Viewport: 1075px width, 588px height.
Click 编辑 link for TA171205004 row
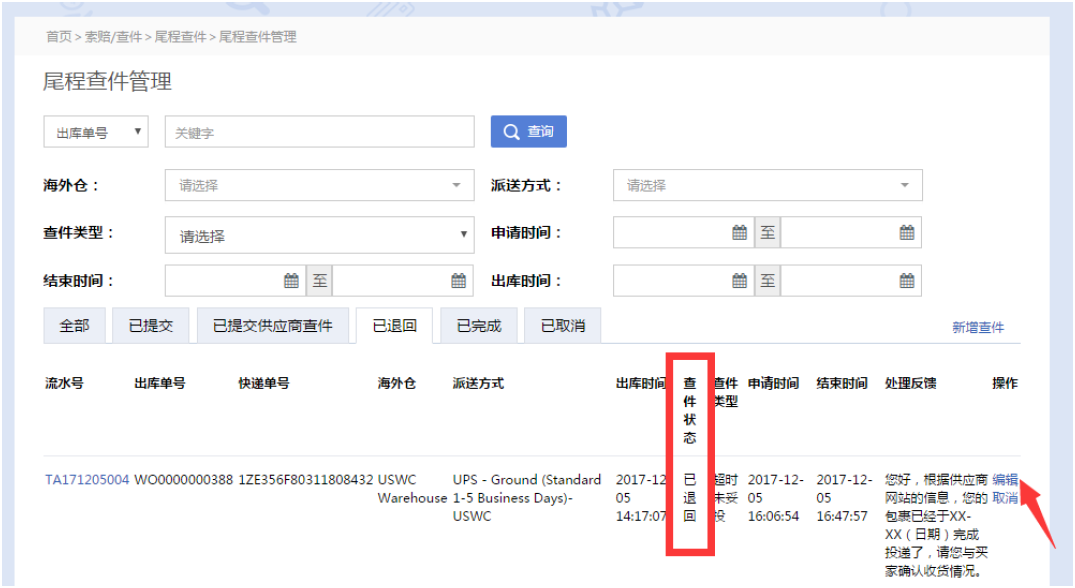[1005, 480]
